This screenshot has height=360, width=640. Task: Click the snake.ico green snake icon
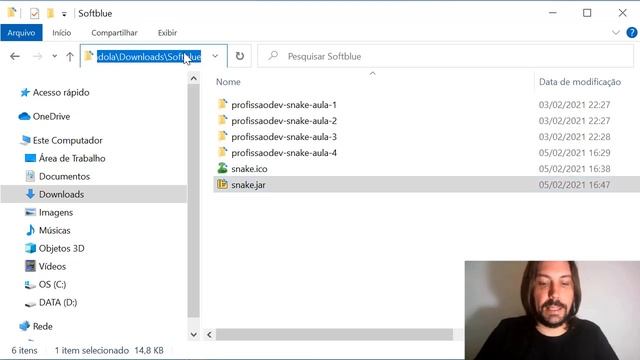pos(222,168)
